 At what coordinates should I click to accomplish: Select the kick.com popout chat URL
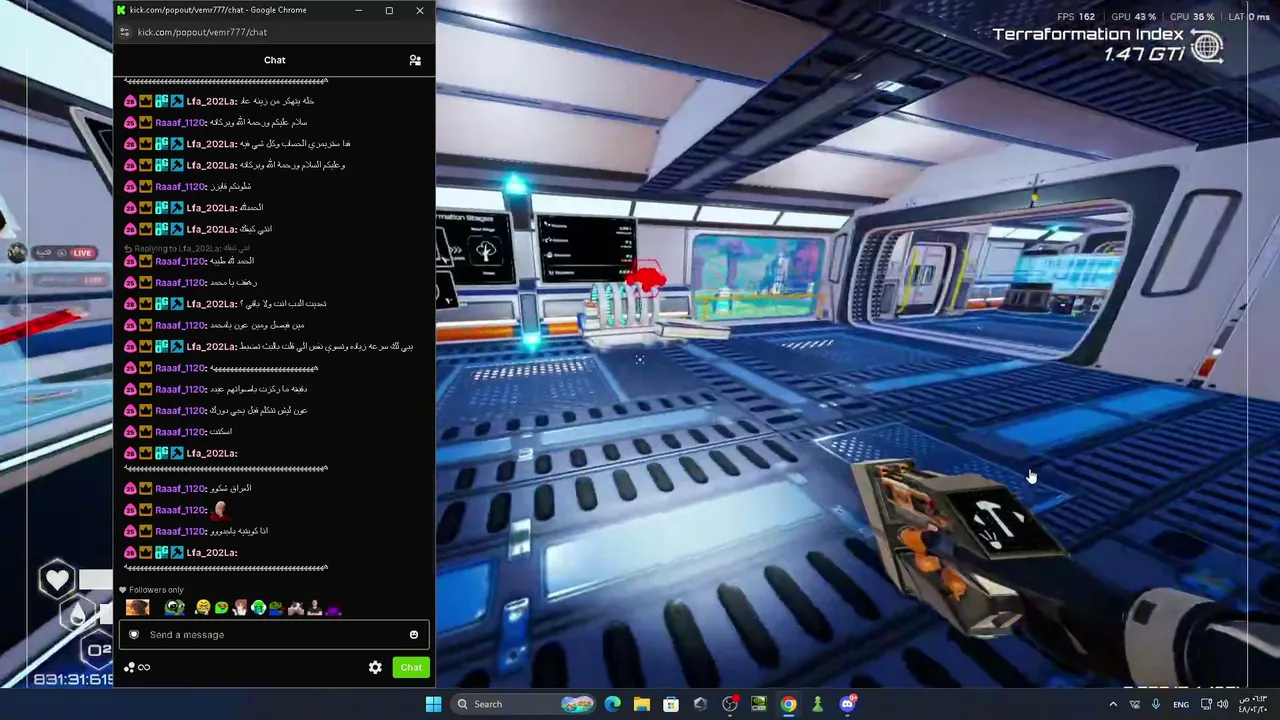pos(202,32)
